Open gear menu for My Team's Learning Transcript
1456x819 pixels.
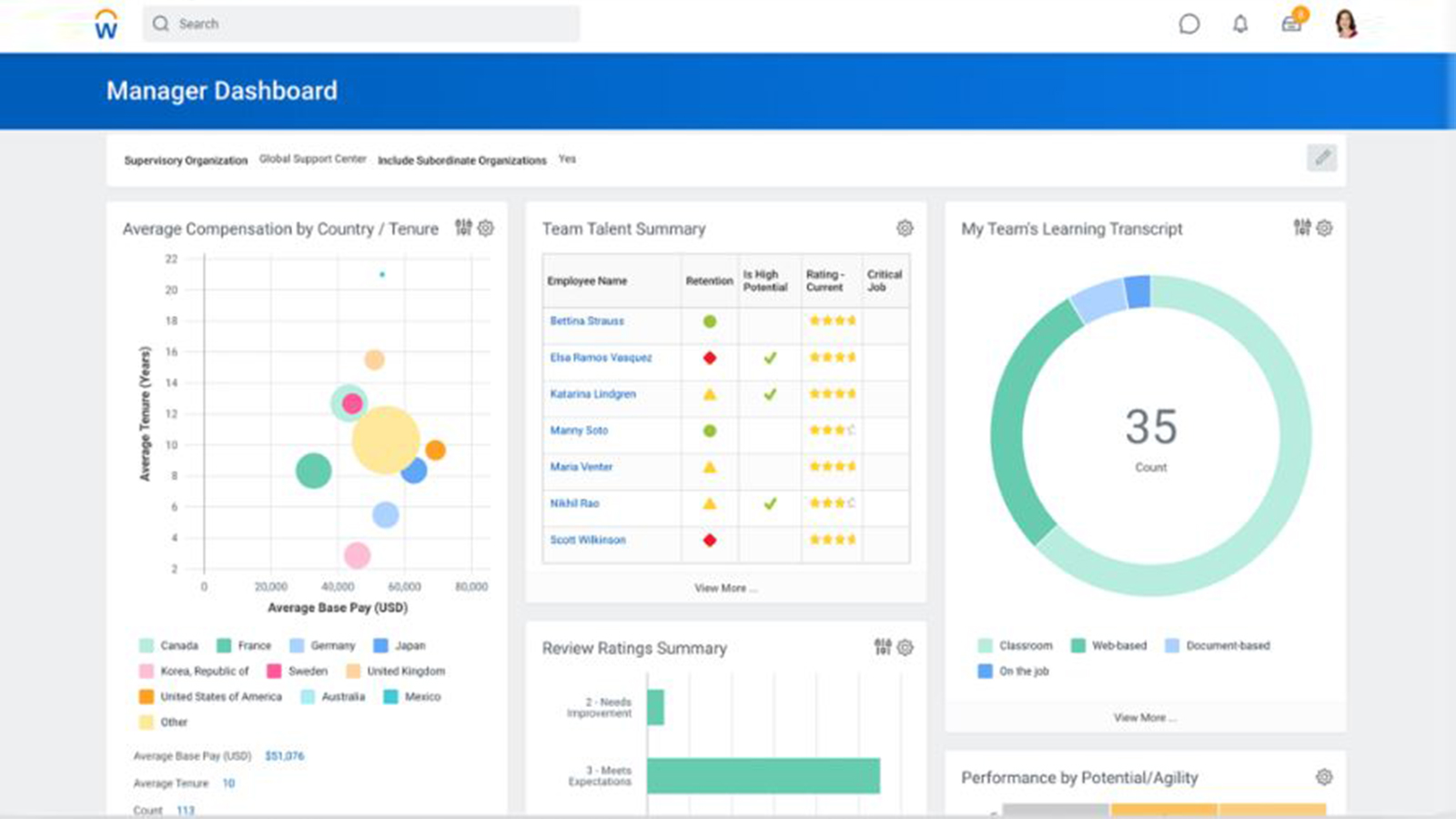coord(1324,227)
